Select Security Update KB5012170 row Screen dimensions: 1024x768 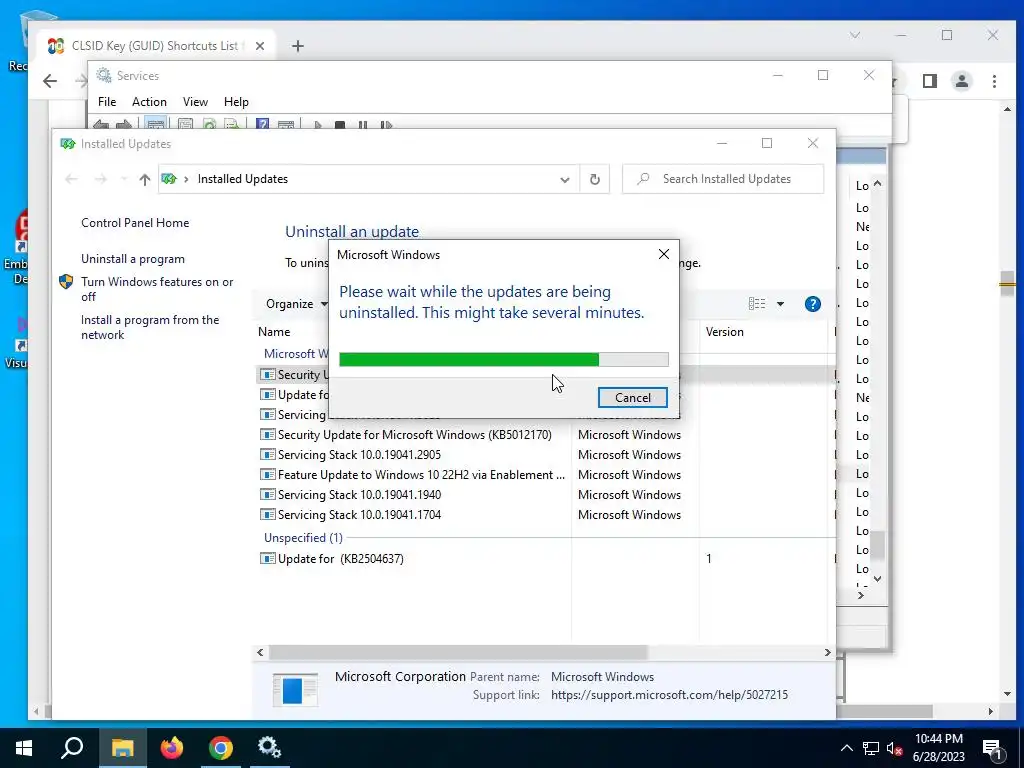(x=415, y=435)
